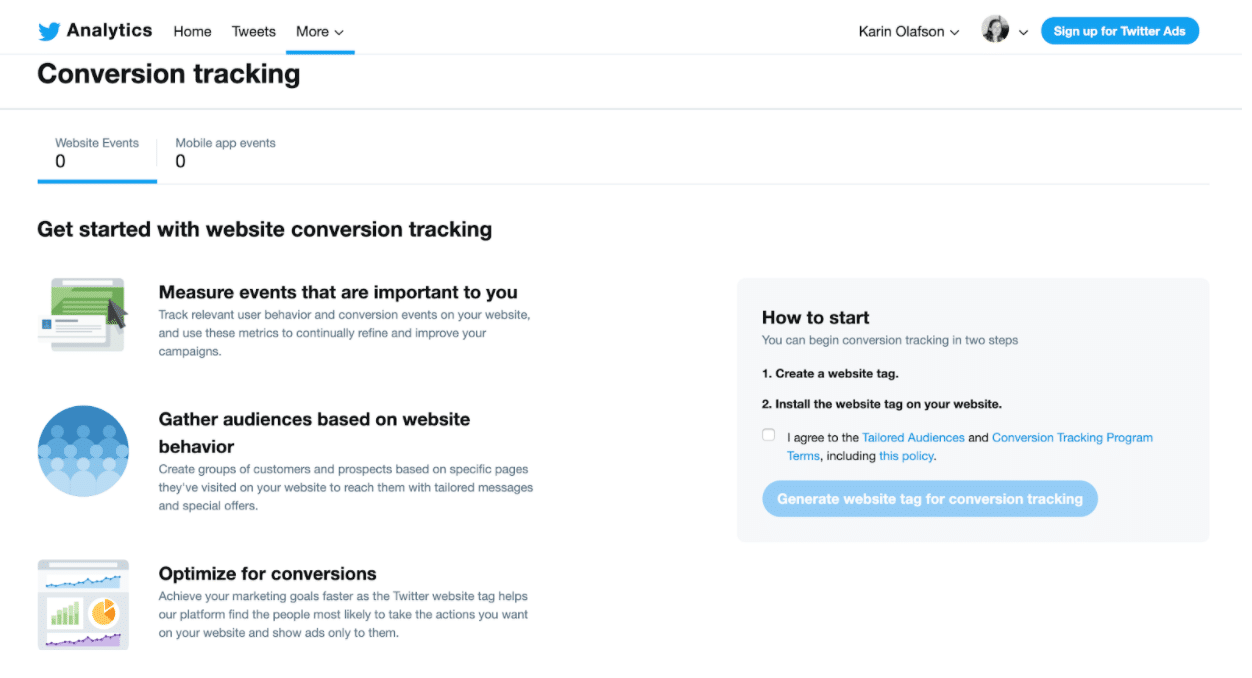Click Get started with website conversion tracking heading

click(265, 229)
